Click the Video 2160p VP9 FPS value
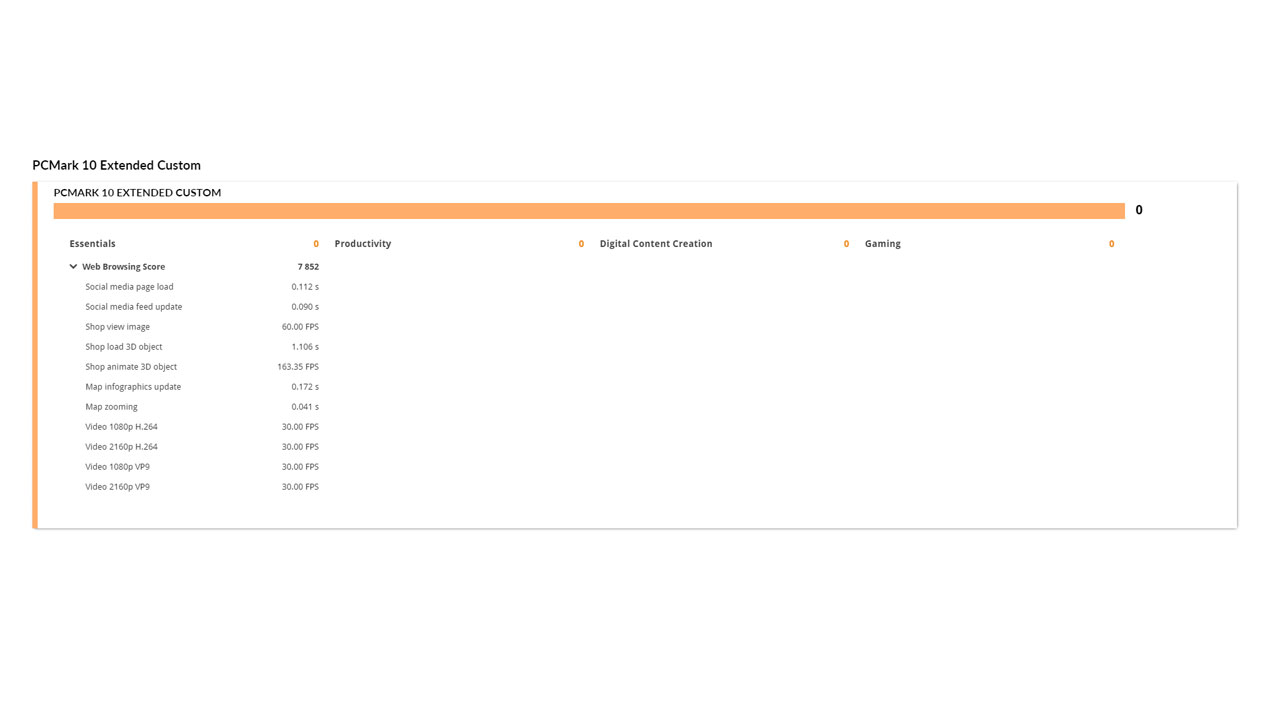1280x720 pixels. 300,487
